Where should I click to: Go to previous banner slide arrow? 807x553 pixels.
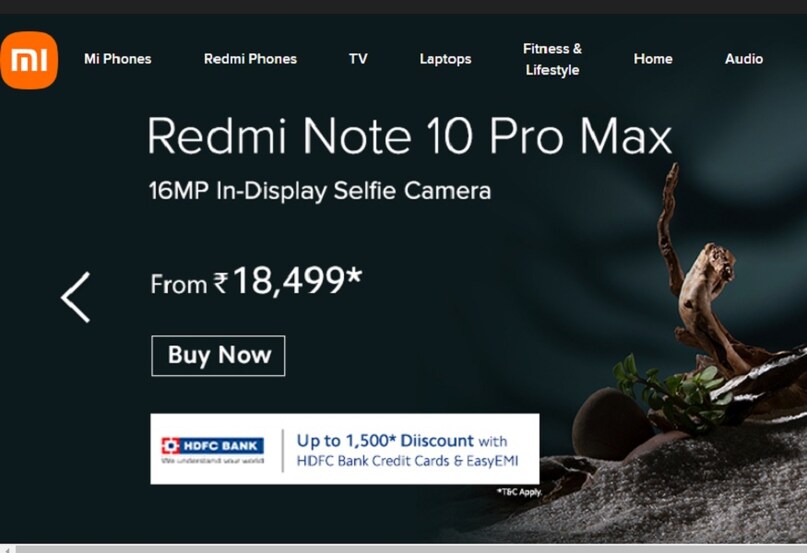coord(76,298)
